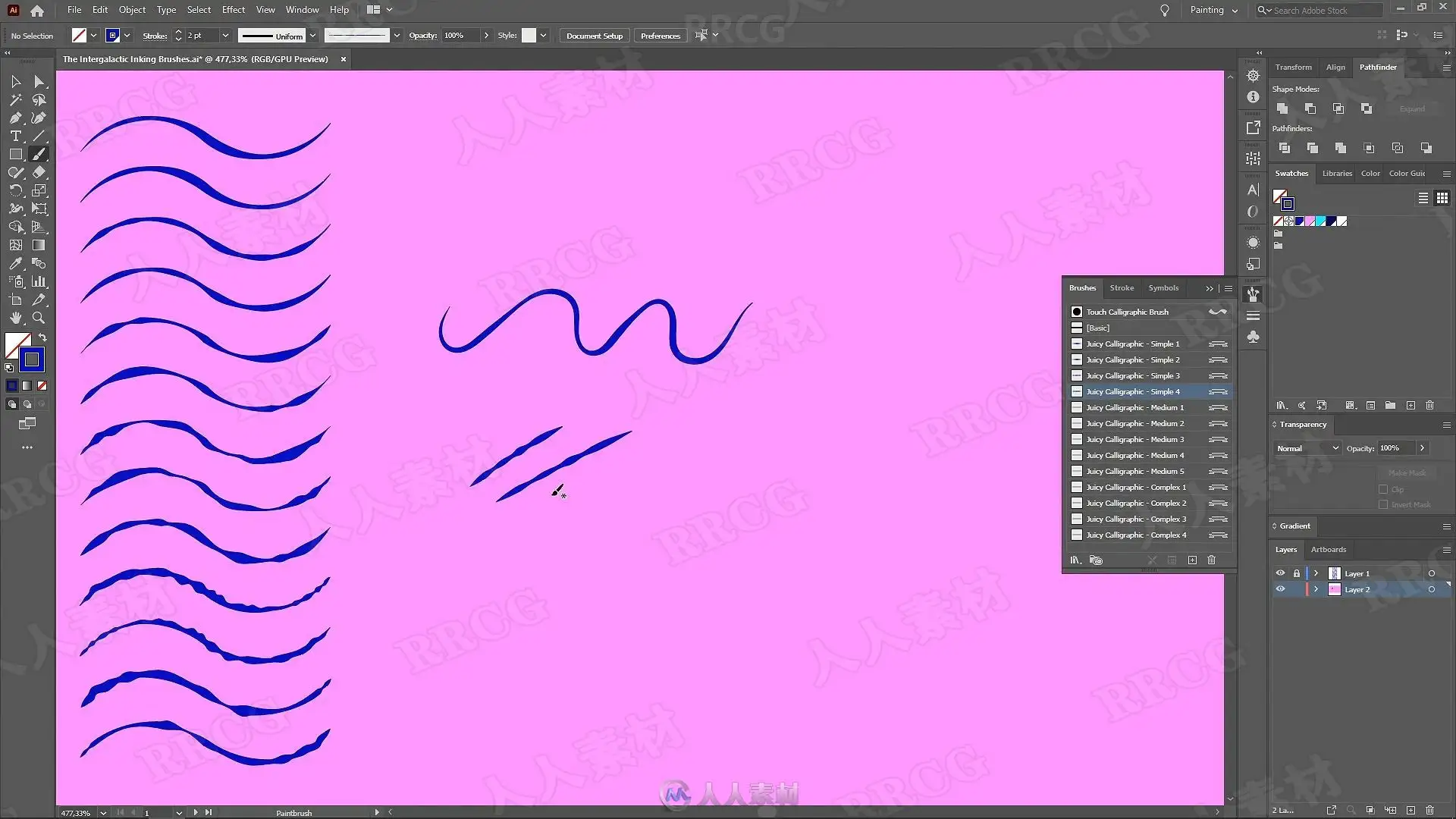Select the Selection tool arrow

15,82
